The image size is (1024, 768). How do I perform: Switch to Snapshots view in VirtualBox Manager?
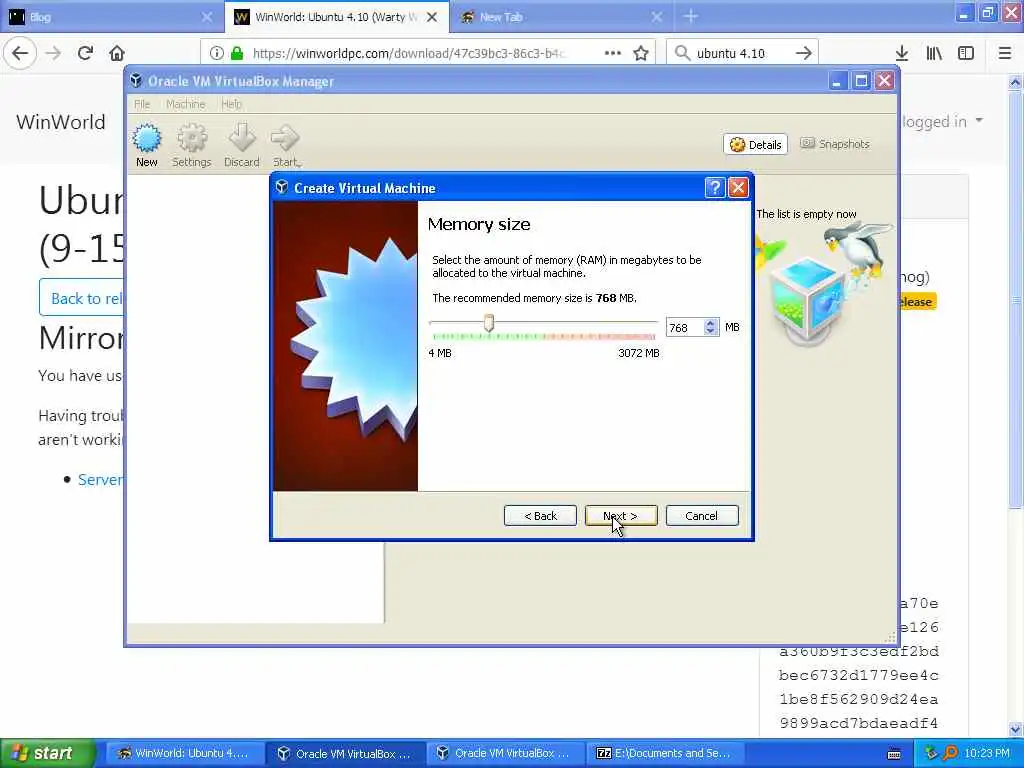(835, 144)
